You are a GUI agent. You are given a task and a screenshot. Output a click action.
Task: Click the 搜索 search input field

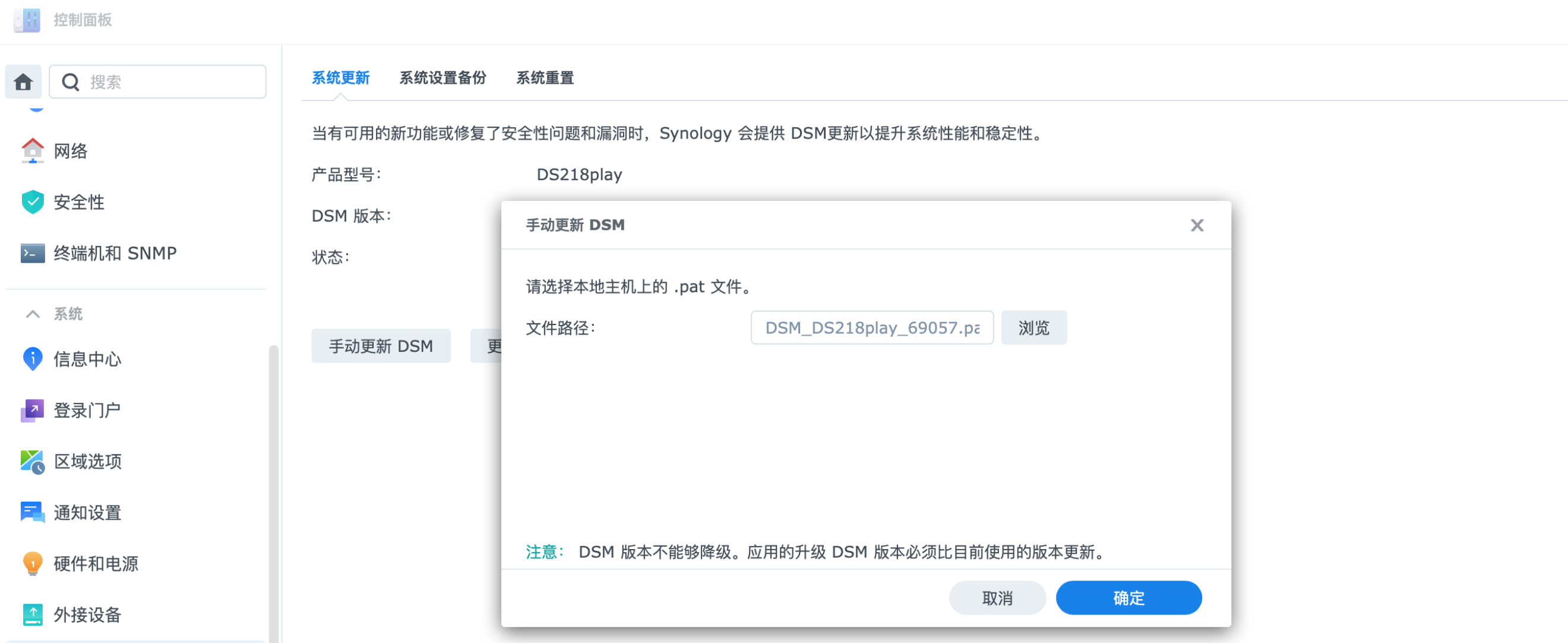pos(157,81)
